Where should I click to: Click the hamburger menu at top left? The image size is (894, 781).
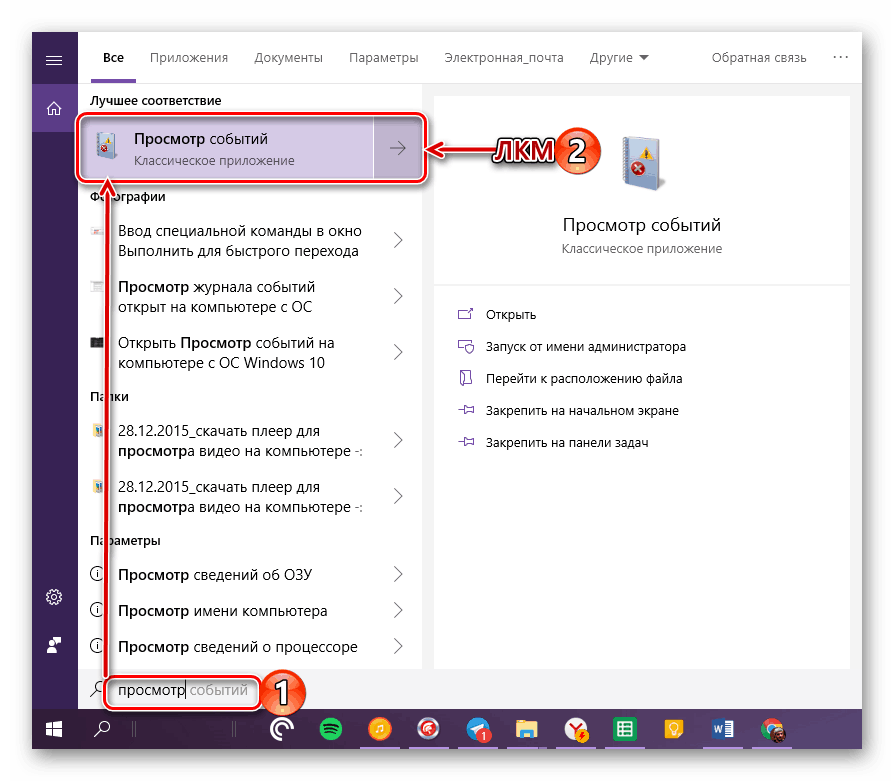pos(53,59)
